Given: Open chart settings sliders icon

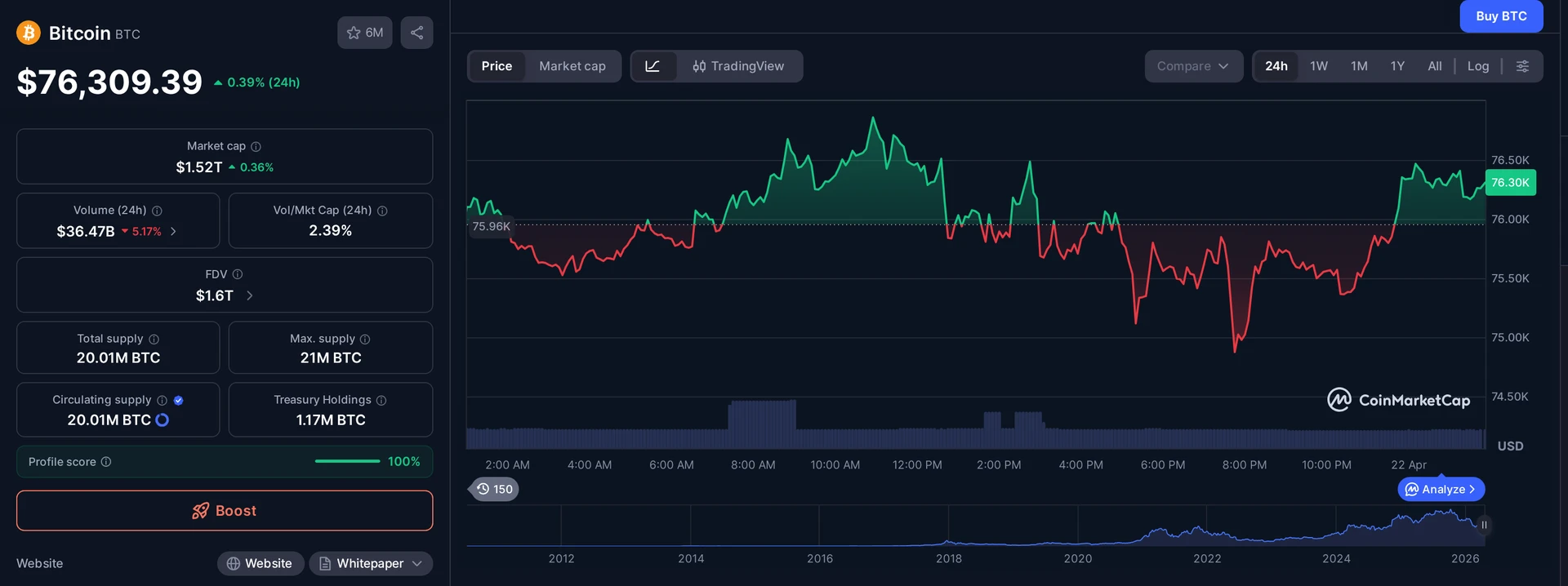Looking at the screenshot, I should pyautogui.click(x=1522, y=66).
